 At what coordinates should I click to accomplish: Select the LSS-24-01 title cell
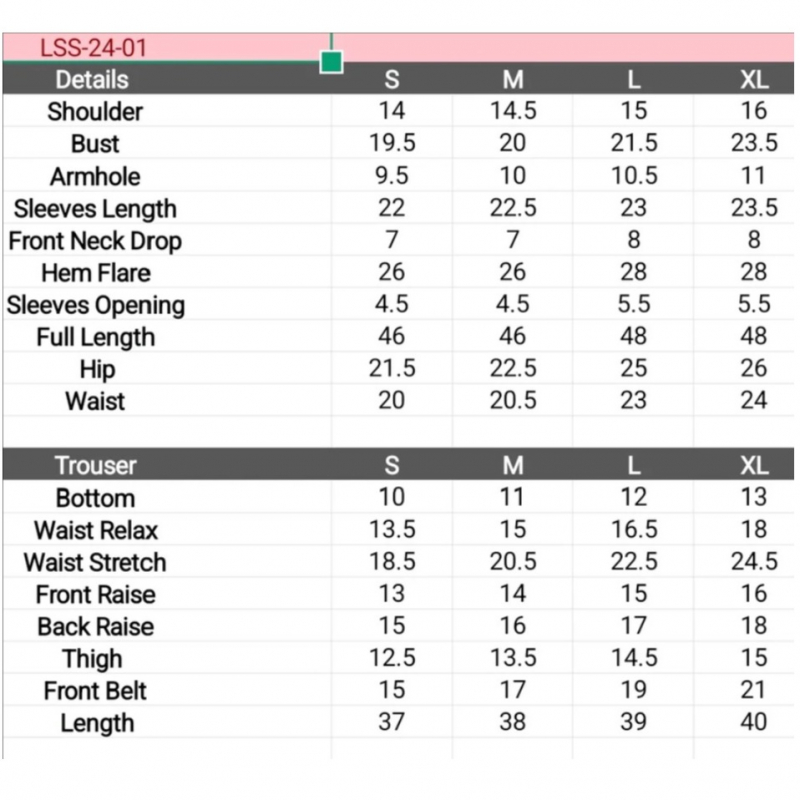[95, 47]
